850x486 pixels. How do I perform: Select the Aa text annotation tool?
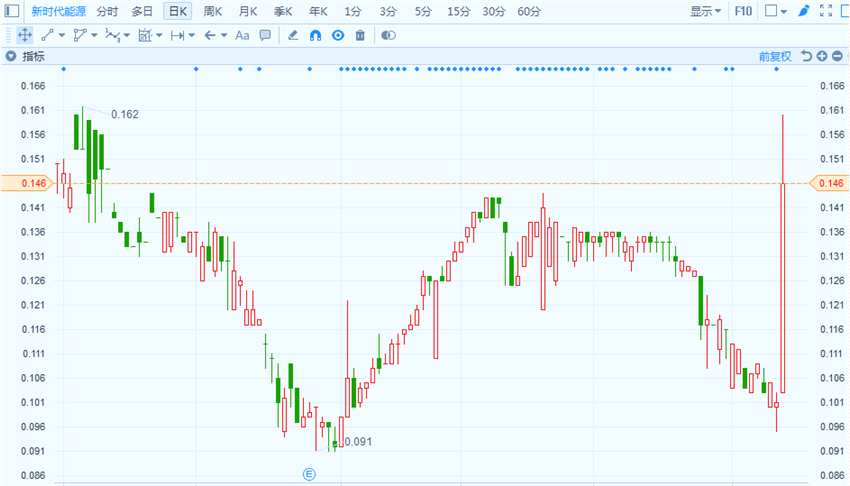coord(242,36)
